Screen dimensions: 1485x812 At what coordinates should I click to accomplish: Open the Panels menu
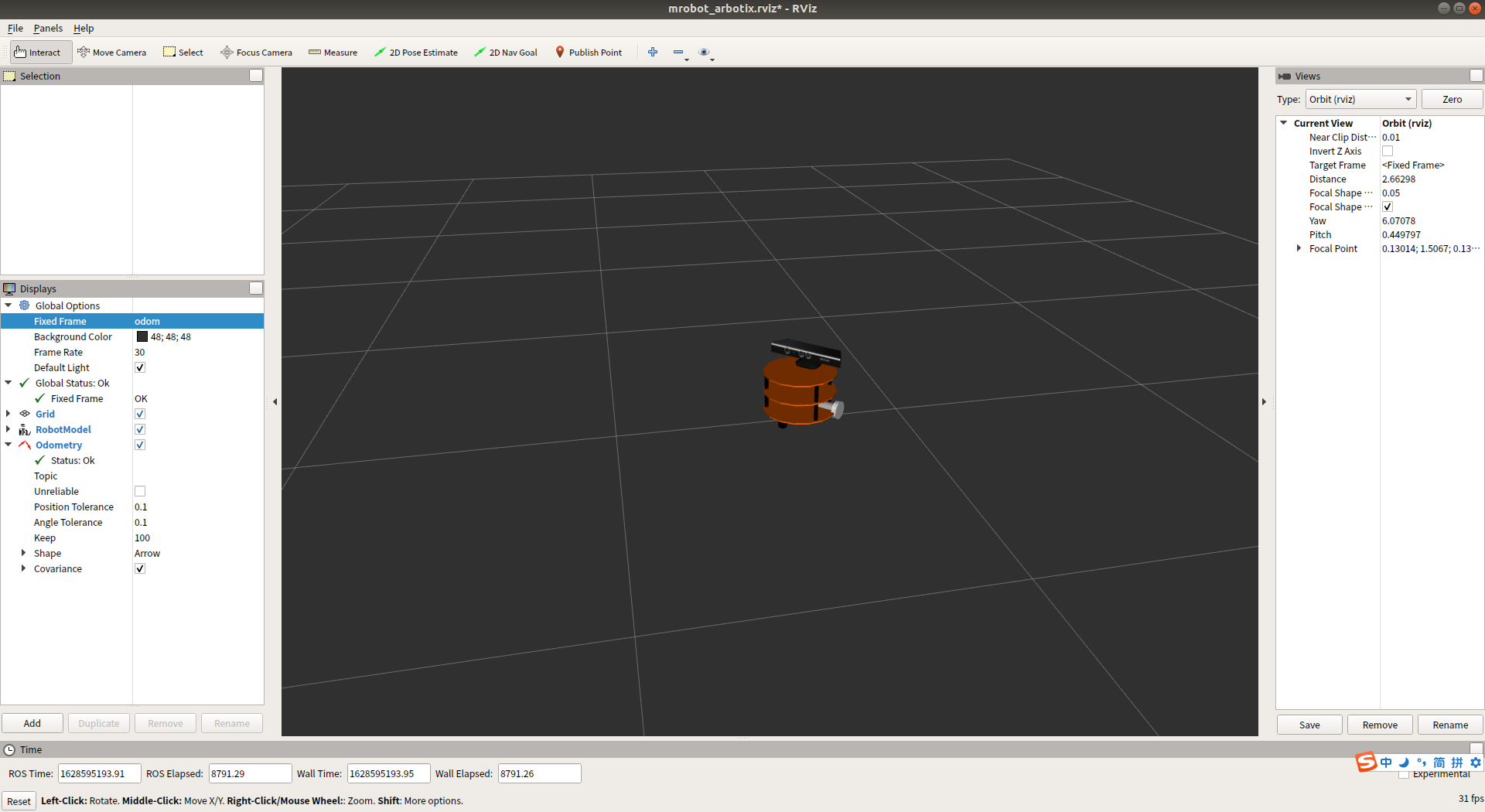click(48, 29)
